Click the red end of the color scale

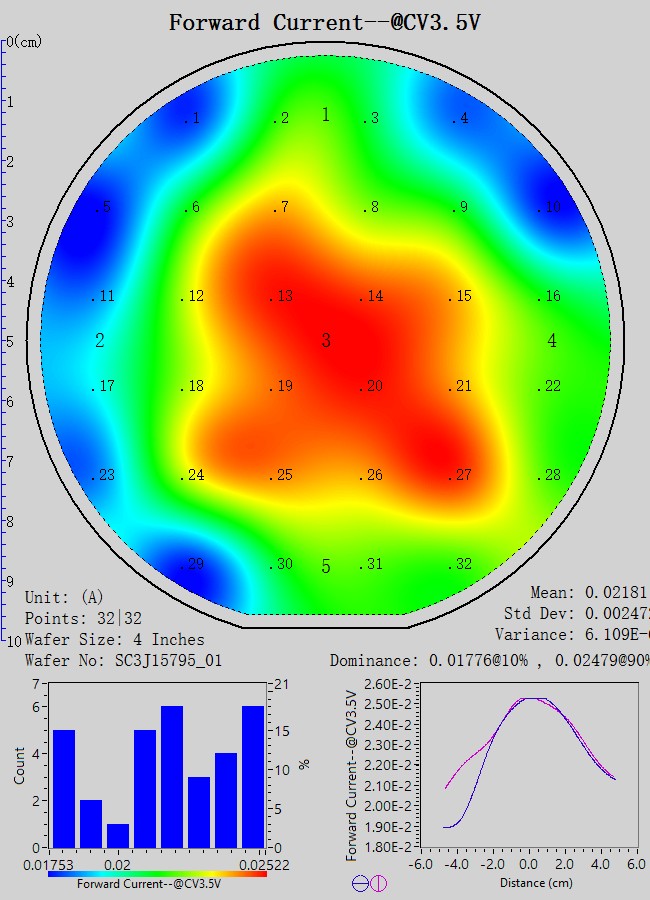(x=262, y=874)
